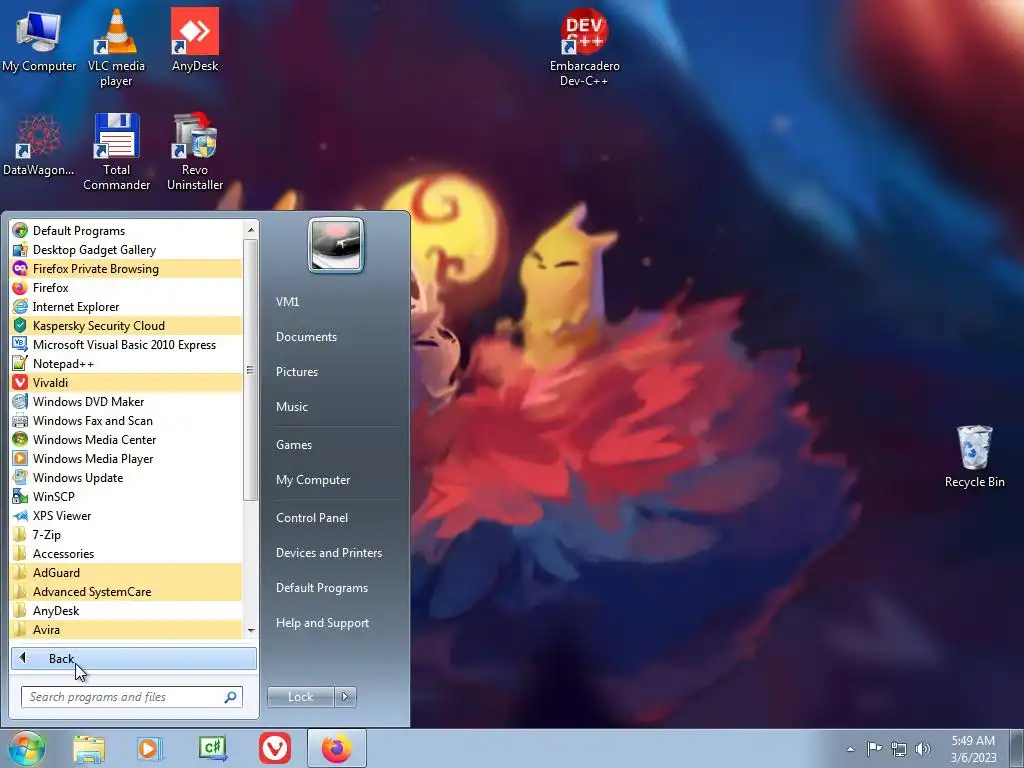This screenshot has height=768, width=1024.
Task: Open Control Panel from Start menu
Action: [312, 518]
